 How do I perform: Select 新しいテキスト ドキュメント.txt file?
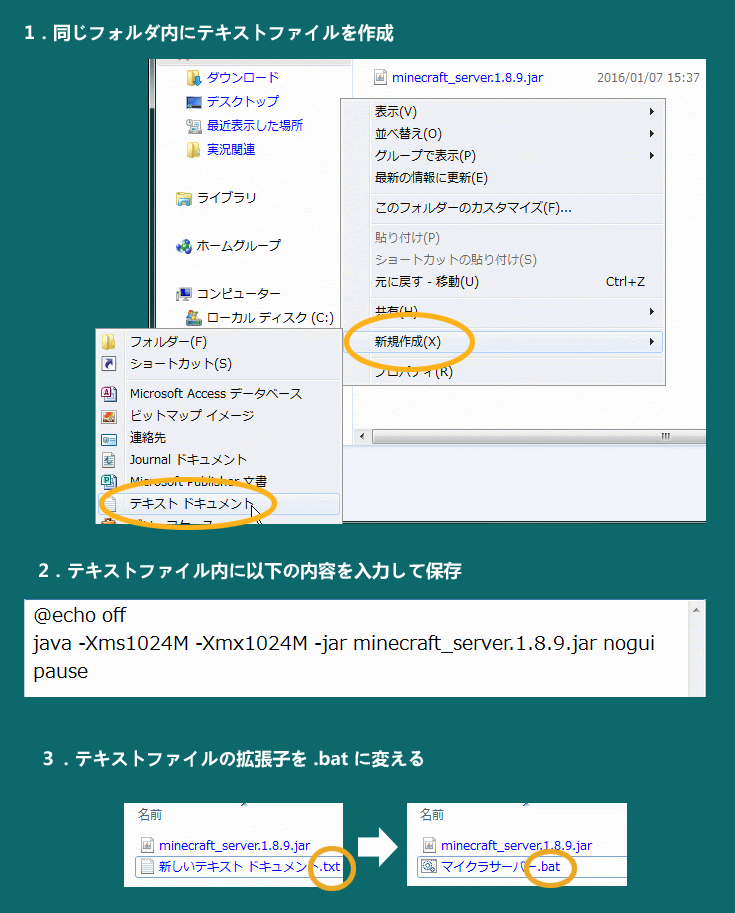point(249,866)
